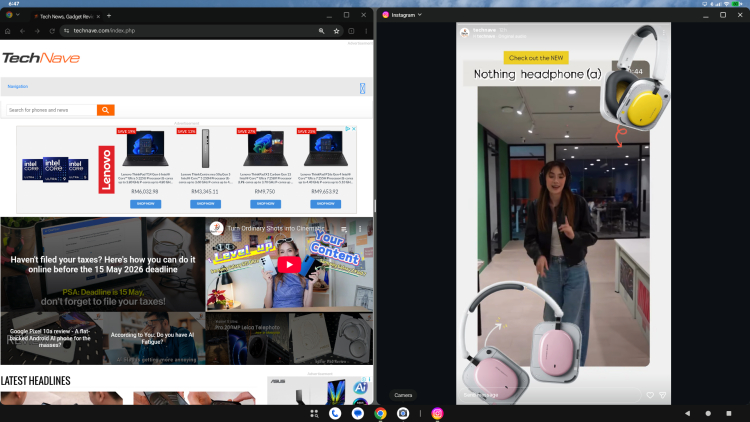750x422 pixels.
Task: Select the Tech News, Gadget Reviews tab
Action: (66, 16)
